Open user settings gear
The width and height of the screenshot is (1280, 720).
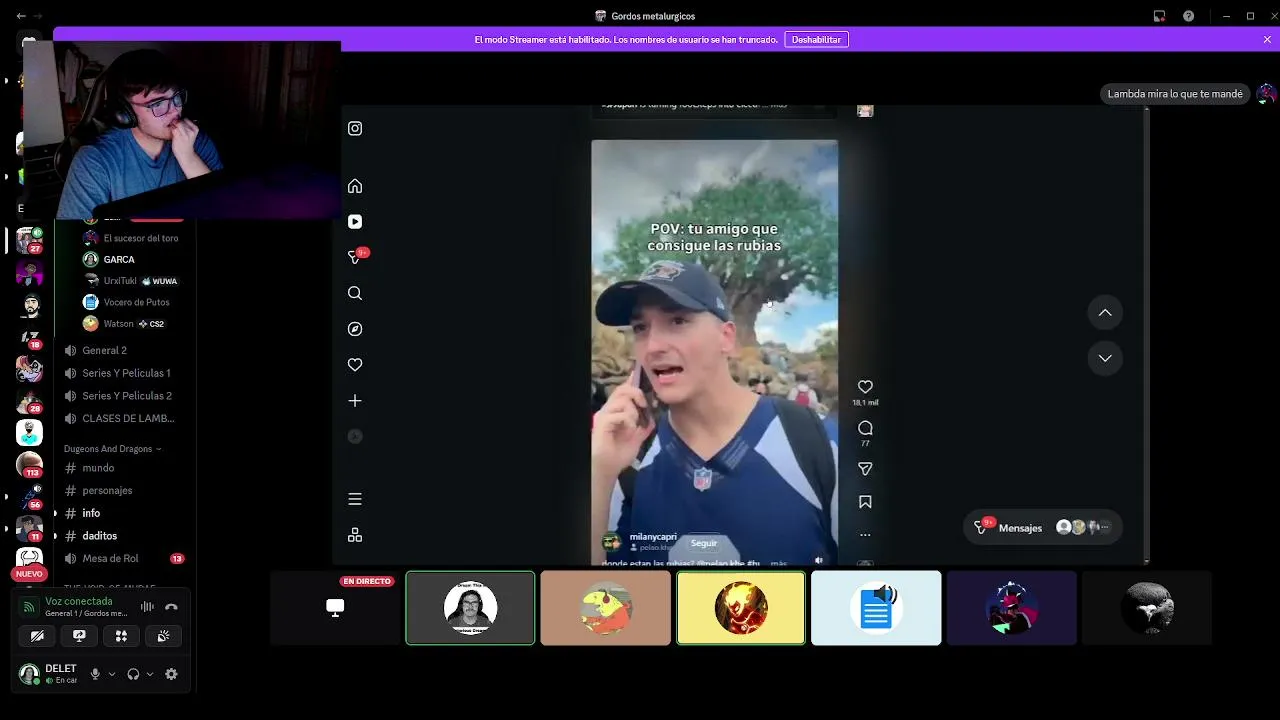coord(171,674)
